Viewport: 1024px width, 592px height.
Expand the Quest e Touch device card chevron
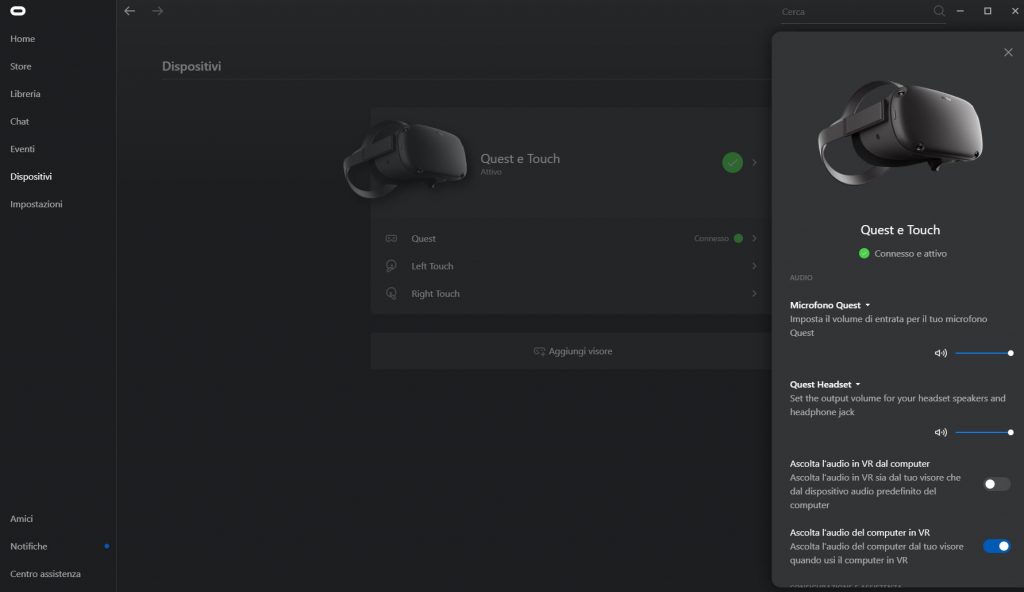[756, 161]
